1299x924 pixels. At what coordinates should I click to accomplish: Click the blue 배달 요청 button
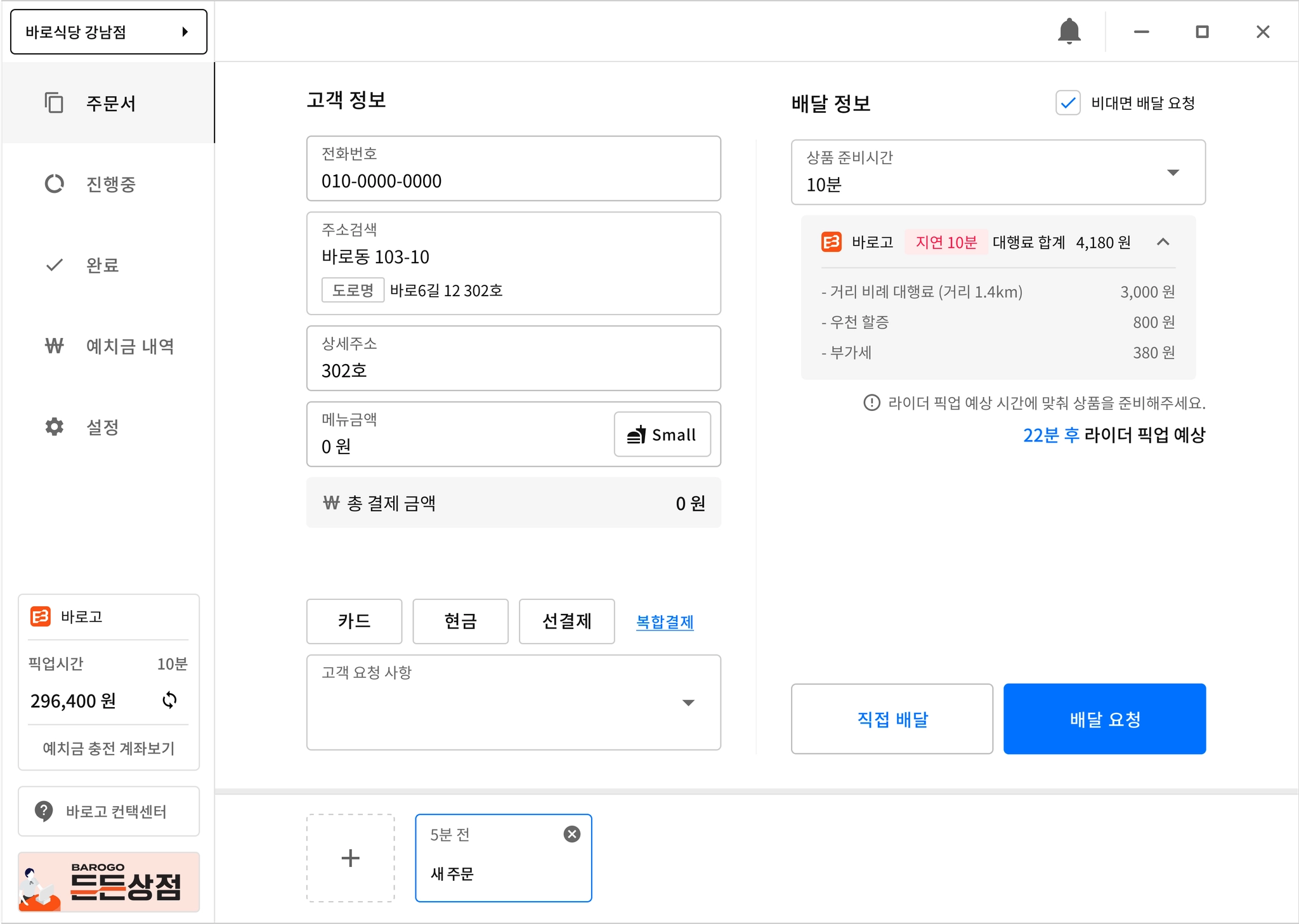pyautogui.click(x=1104, y=719)
